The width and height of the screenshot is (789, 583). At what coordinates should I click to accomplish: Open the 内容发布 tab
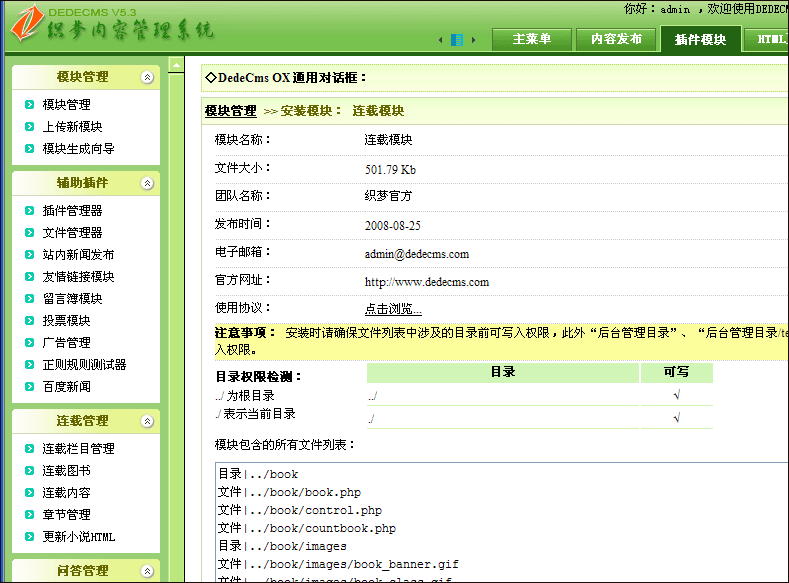(616, 40)
